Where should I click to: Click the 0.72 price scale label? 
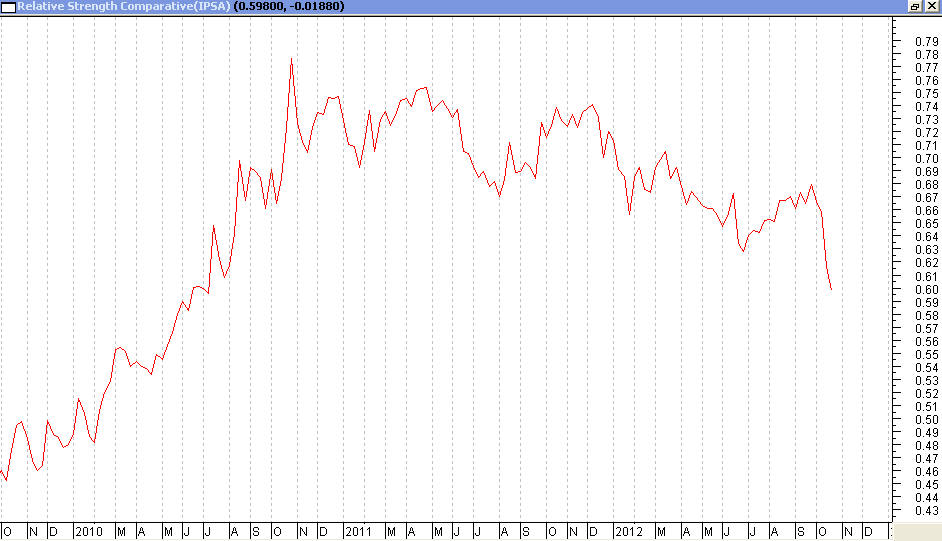coord(926,133)
